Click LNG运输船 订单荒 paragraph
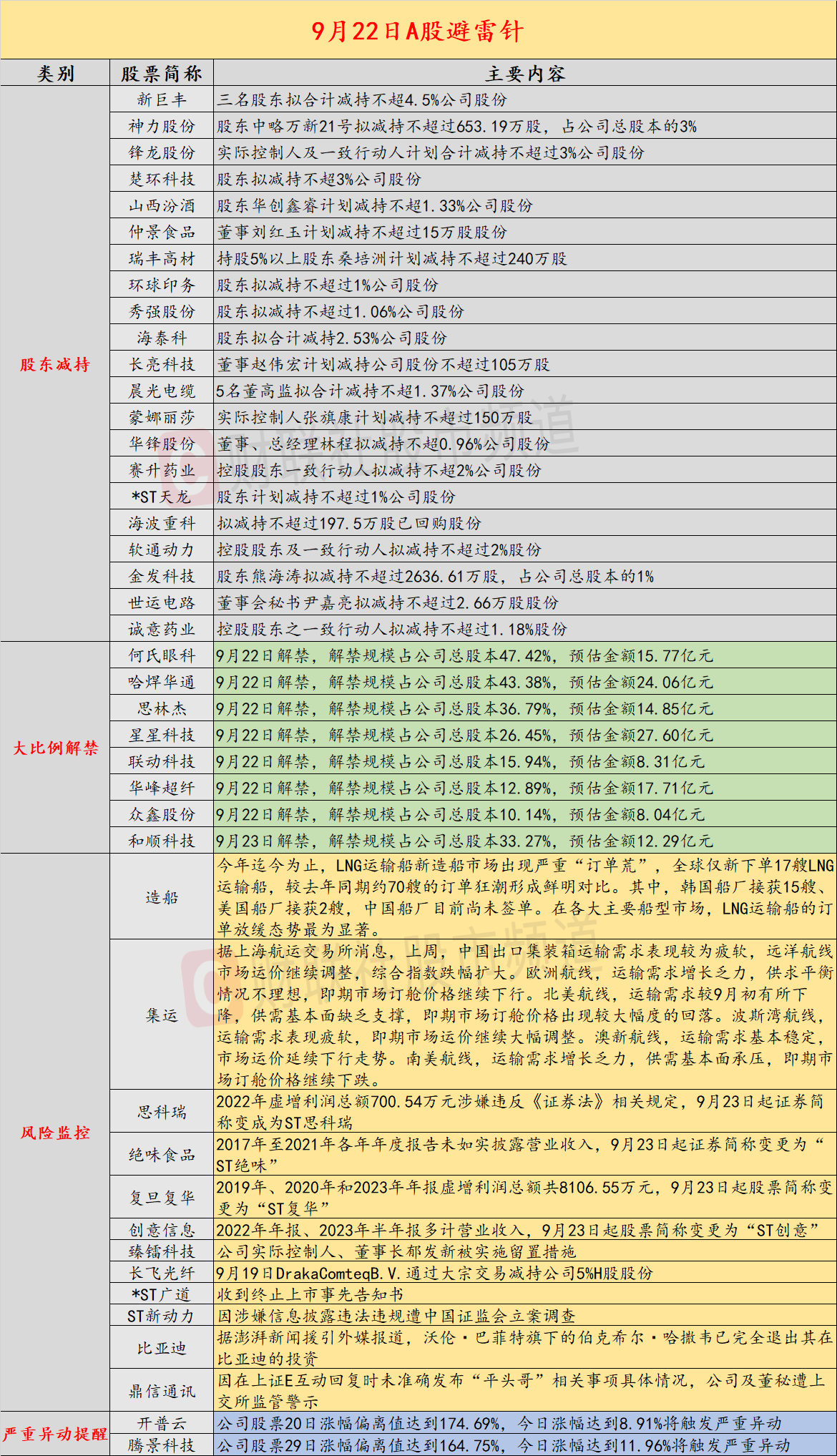The height and width of the screenshot is (1456, 837). point(525,897)
